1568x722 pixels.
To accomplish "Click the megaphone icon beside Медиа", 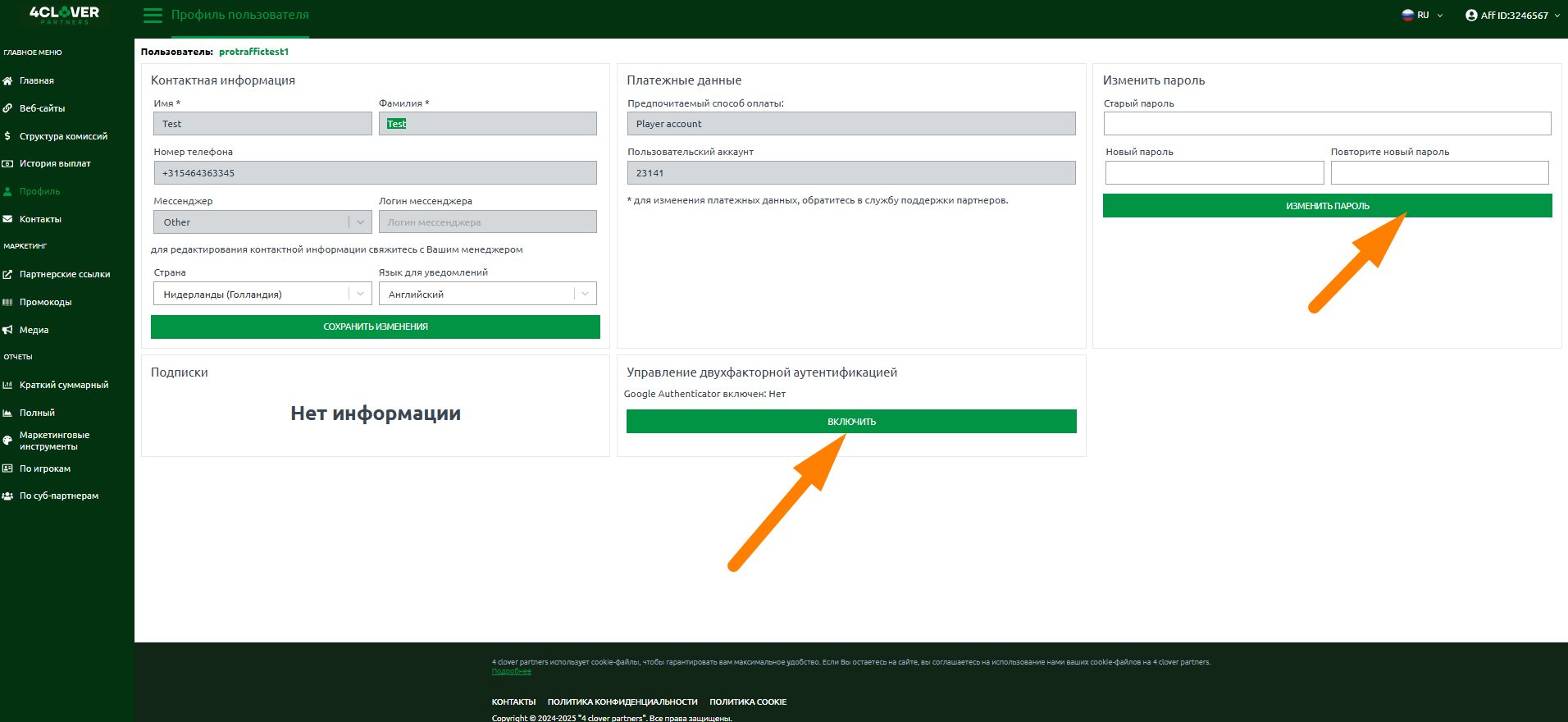I will tap(7, 330).
